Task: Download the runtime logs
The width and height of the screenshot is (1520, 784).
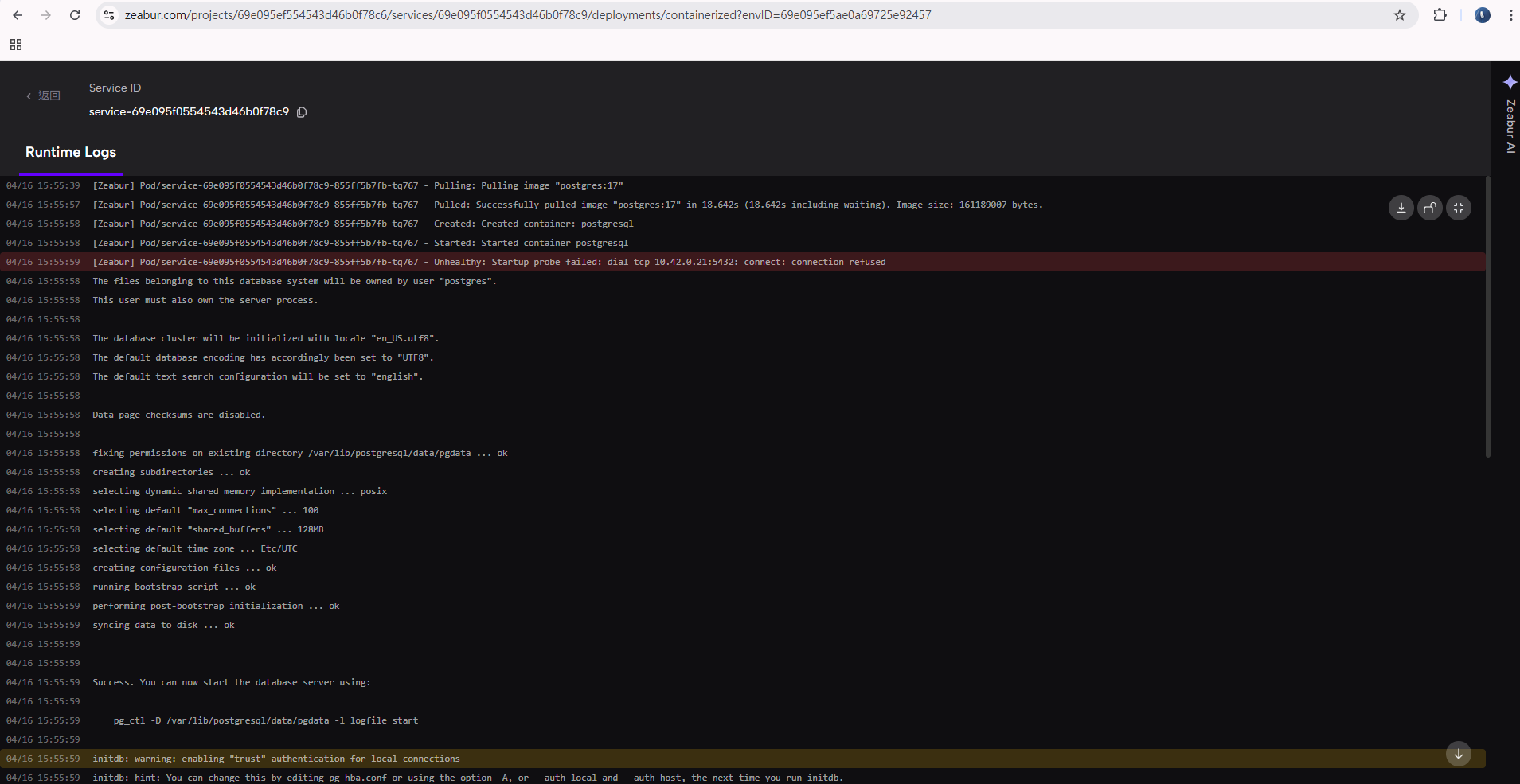Action: tap(1401, 208)
